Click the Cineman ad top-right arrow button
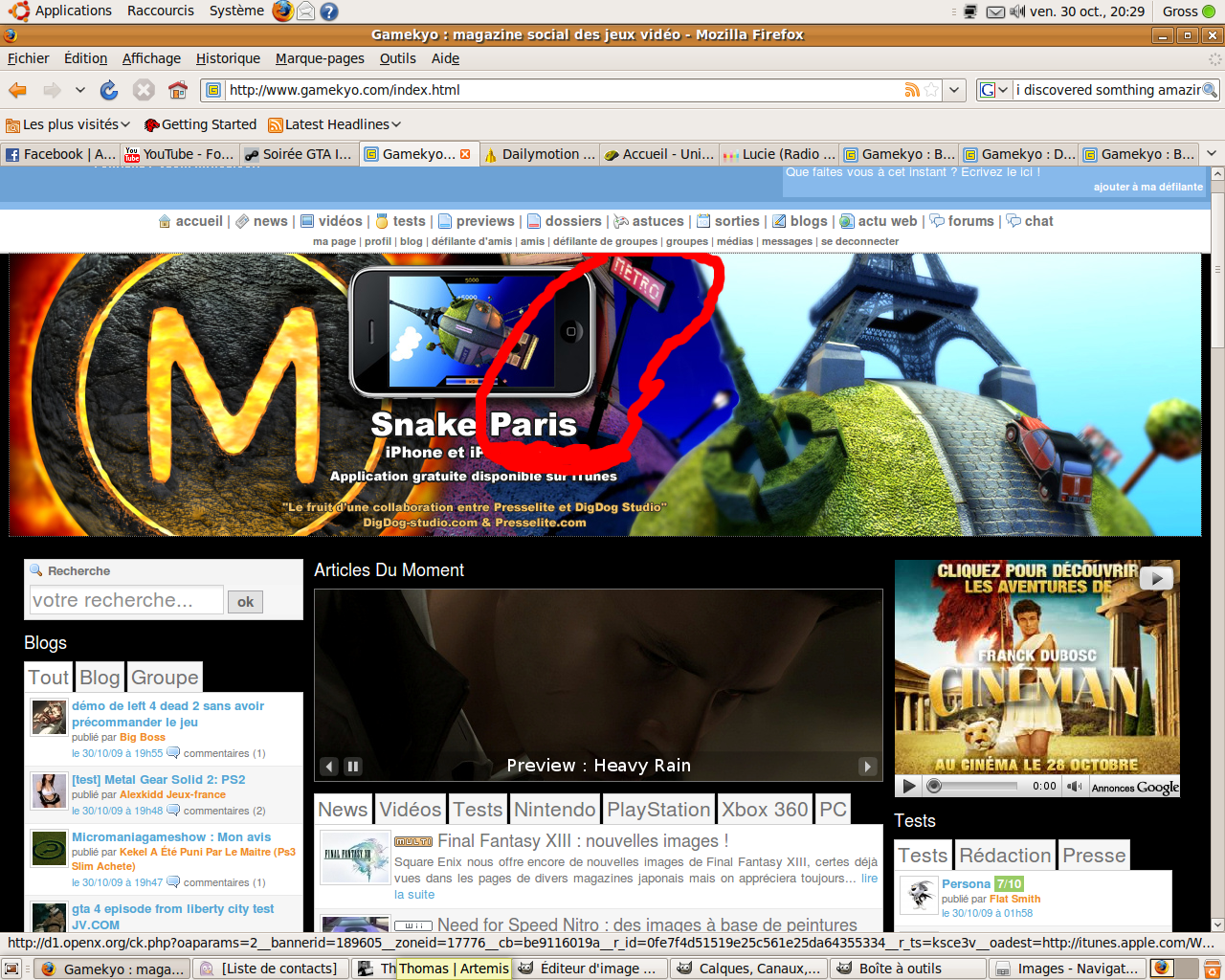The height and width of the screenshot is (980, 1225). point(1156,578)
